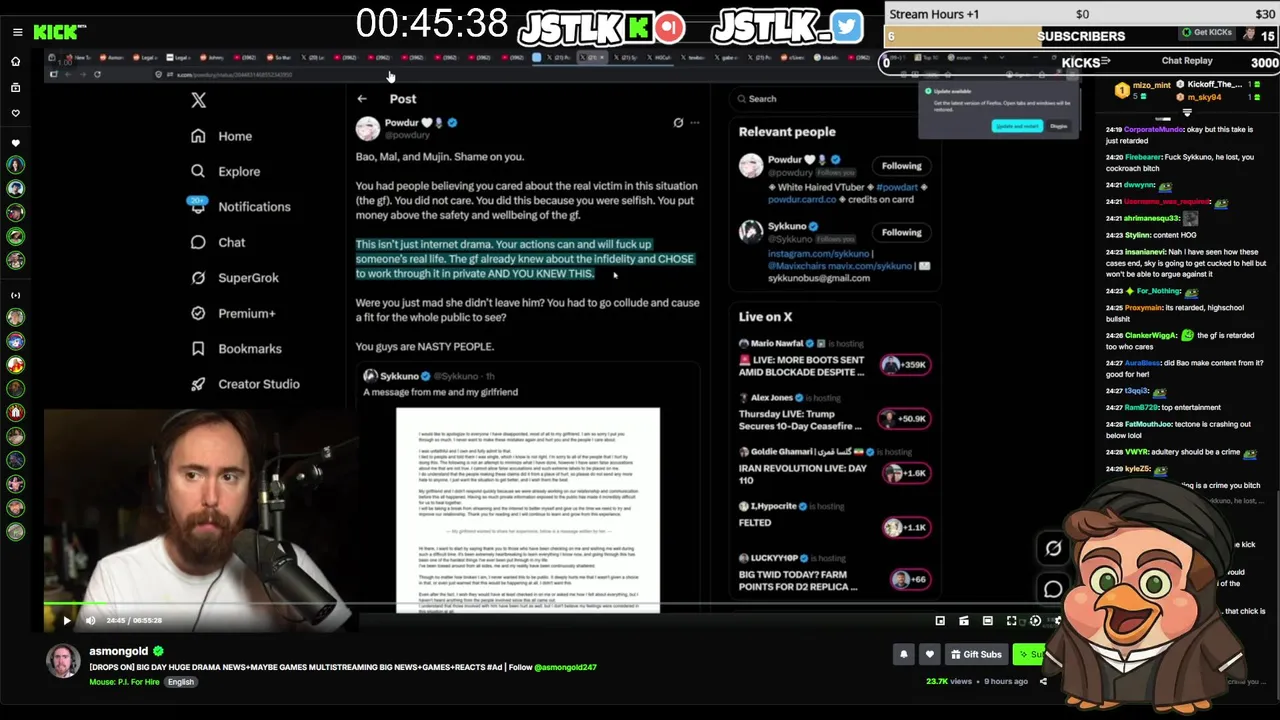
Task: Toggle theater mode in video player
Action: tap(988, 621)
